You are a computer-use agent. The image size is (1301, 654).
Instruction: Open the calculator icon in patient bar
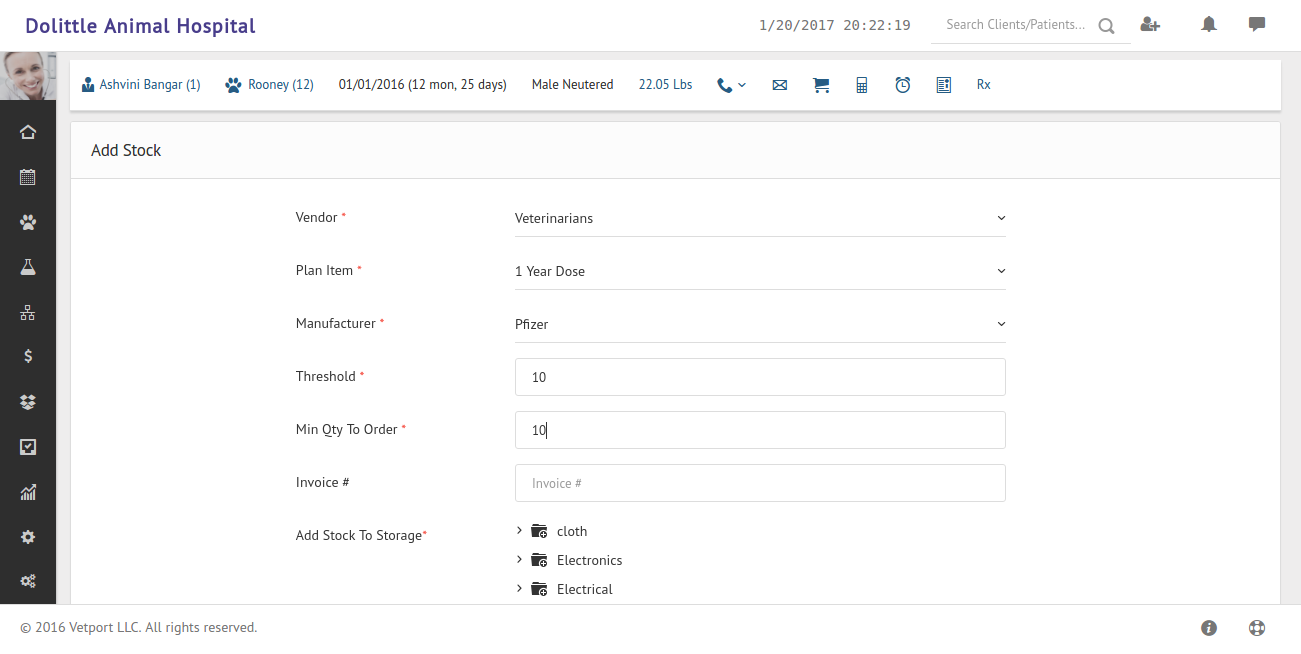pyautogui.click(x=861, y=85)
